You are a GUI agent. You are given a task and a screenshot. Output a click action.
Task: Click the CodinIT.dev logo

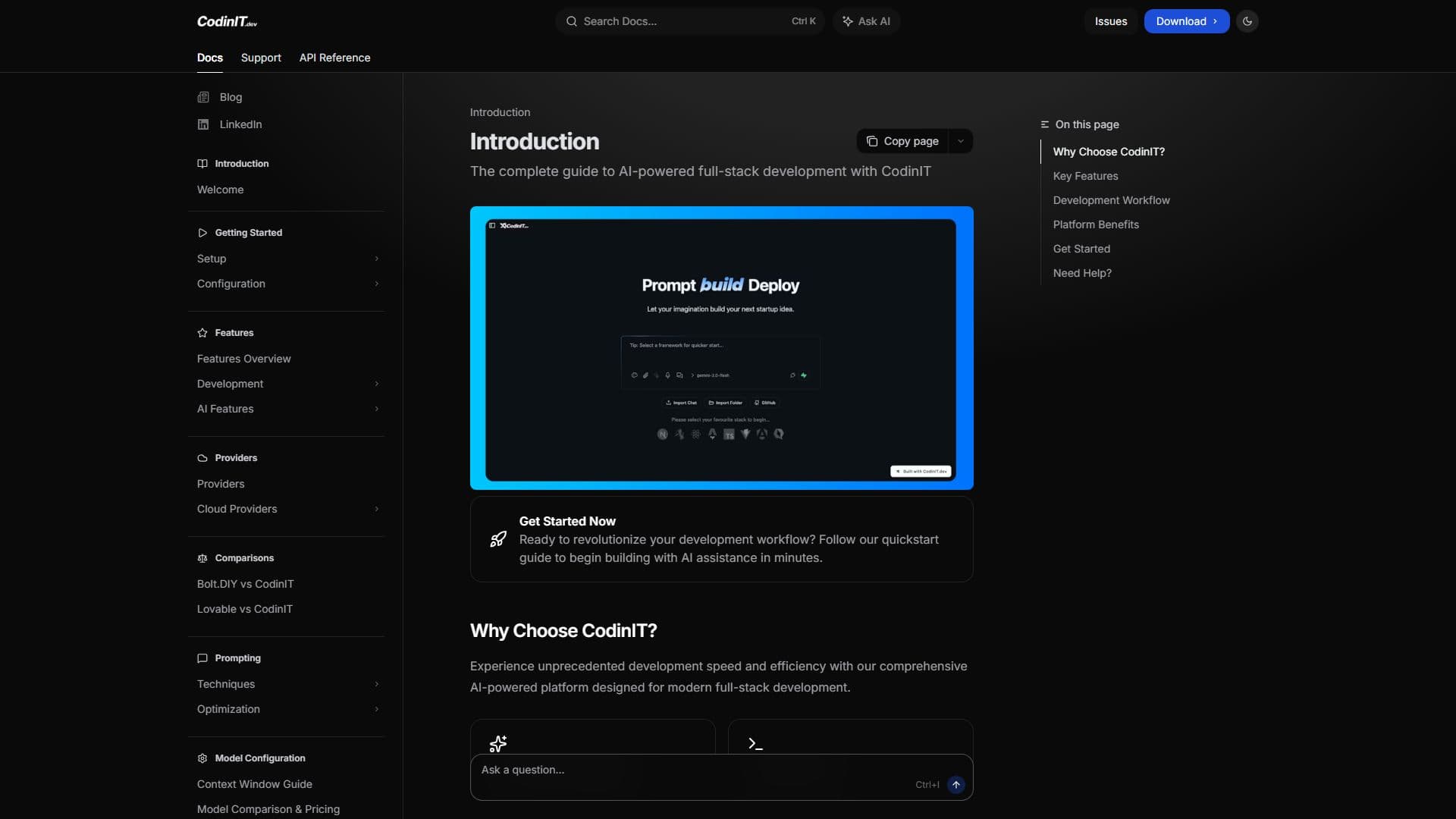point(227,21)
